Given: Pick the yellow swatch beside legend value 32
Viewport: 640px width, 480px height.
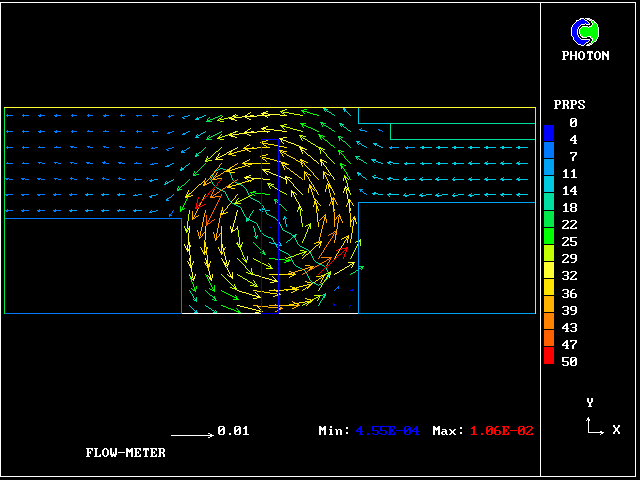Looking at the screenshot, I should click(x=549, y=276).
